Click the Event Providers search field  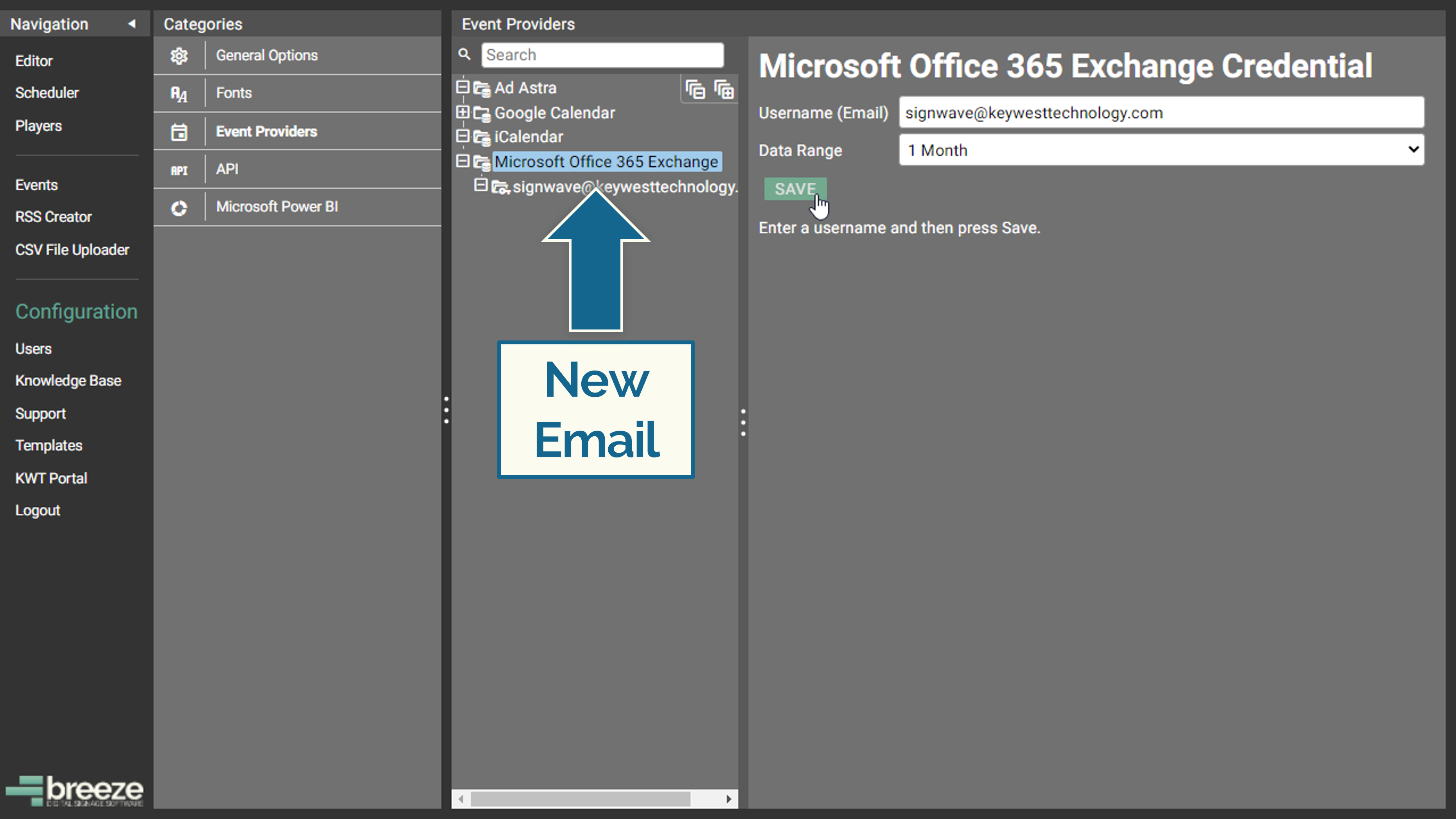point(602,55)
